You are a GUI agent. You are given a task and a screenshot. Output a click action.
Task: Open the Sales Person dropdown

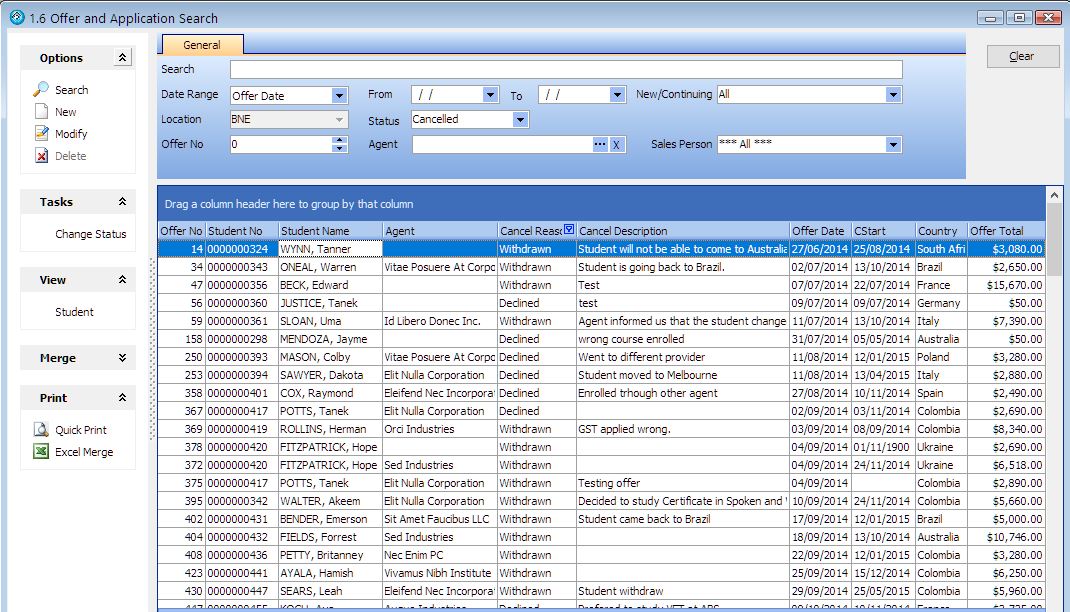(893, 145)
